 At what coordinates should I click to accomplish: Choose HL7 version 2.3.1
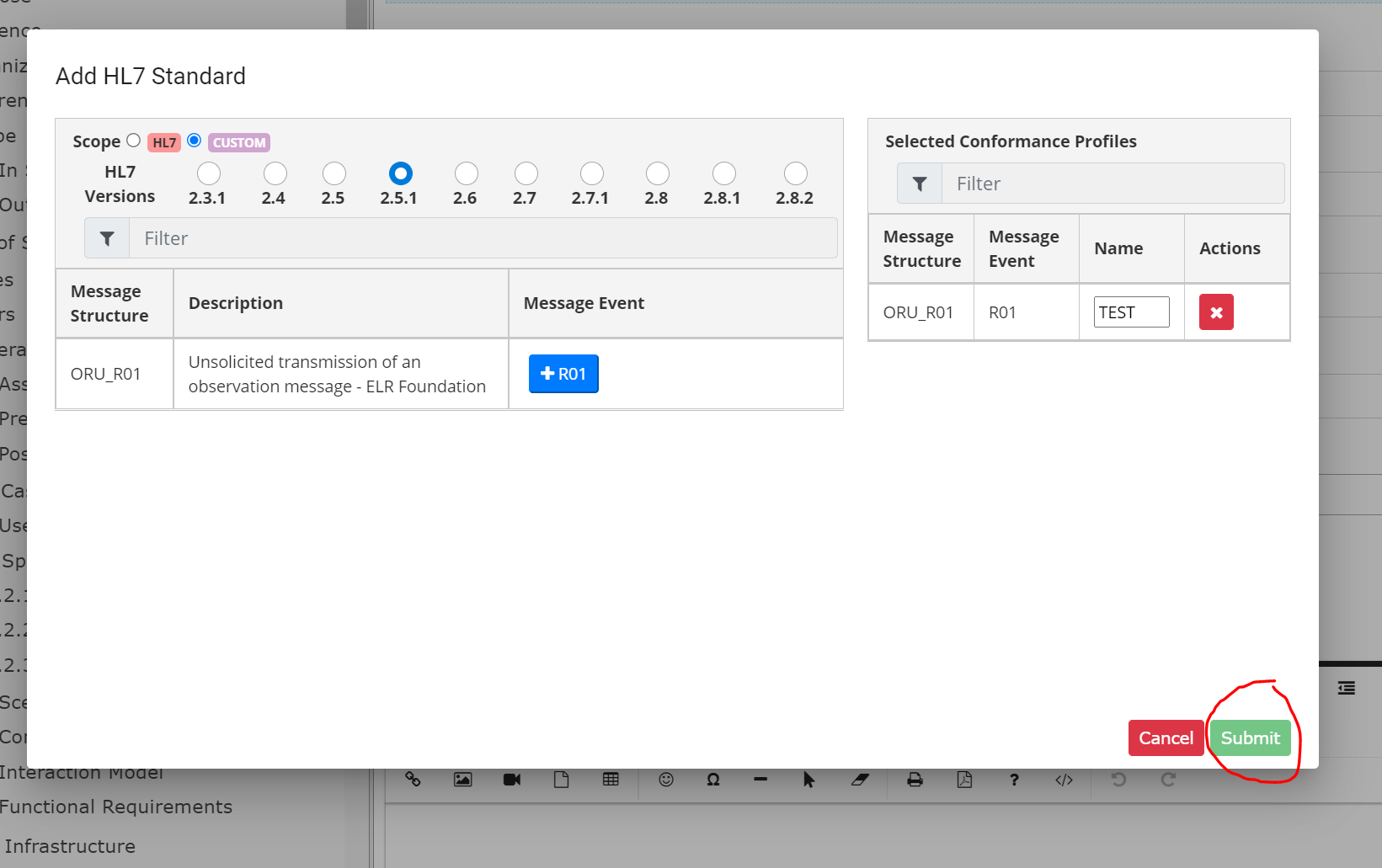click(208, 173)
